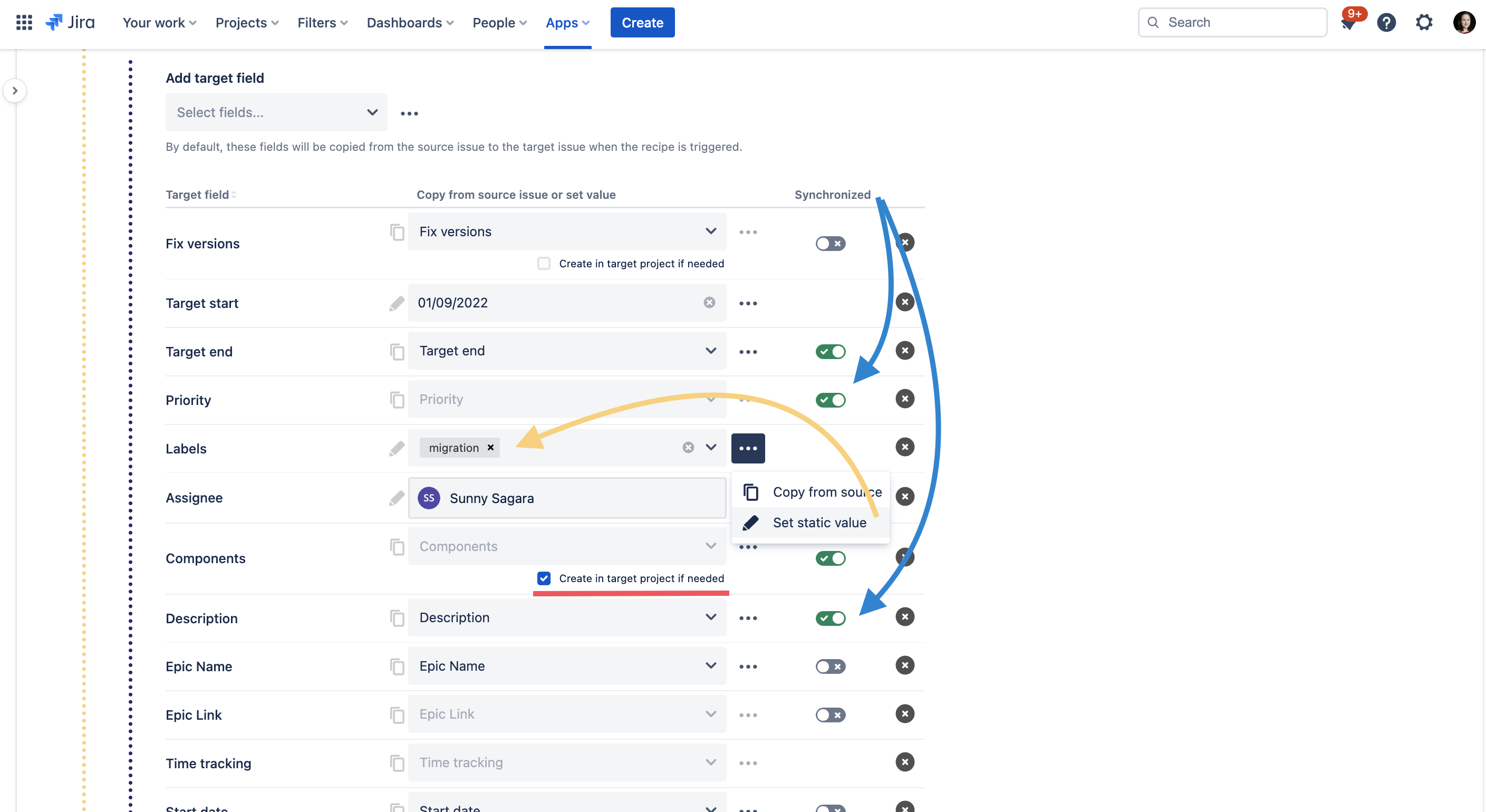This screenshot has height=812, width=1486.
Task: Toggle Synchronized switch for Epic Name
Action: tap(830, 666)
